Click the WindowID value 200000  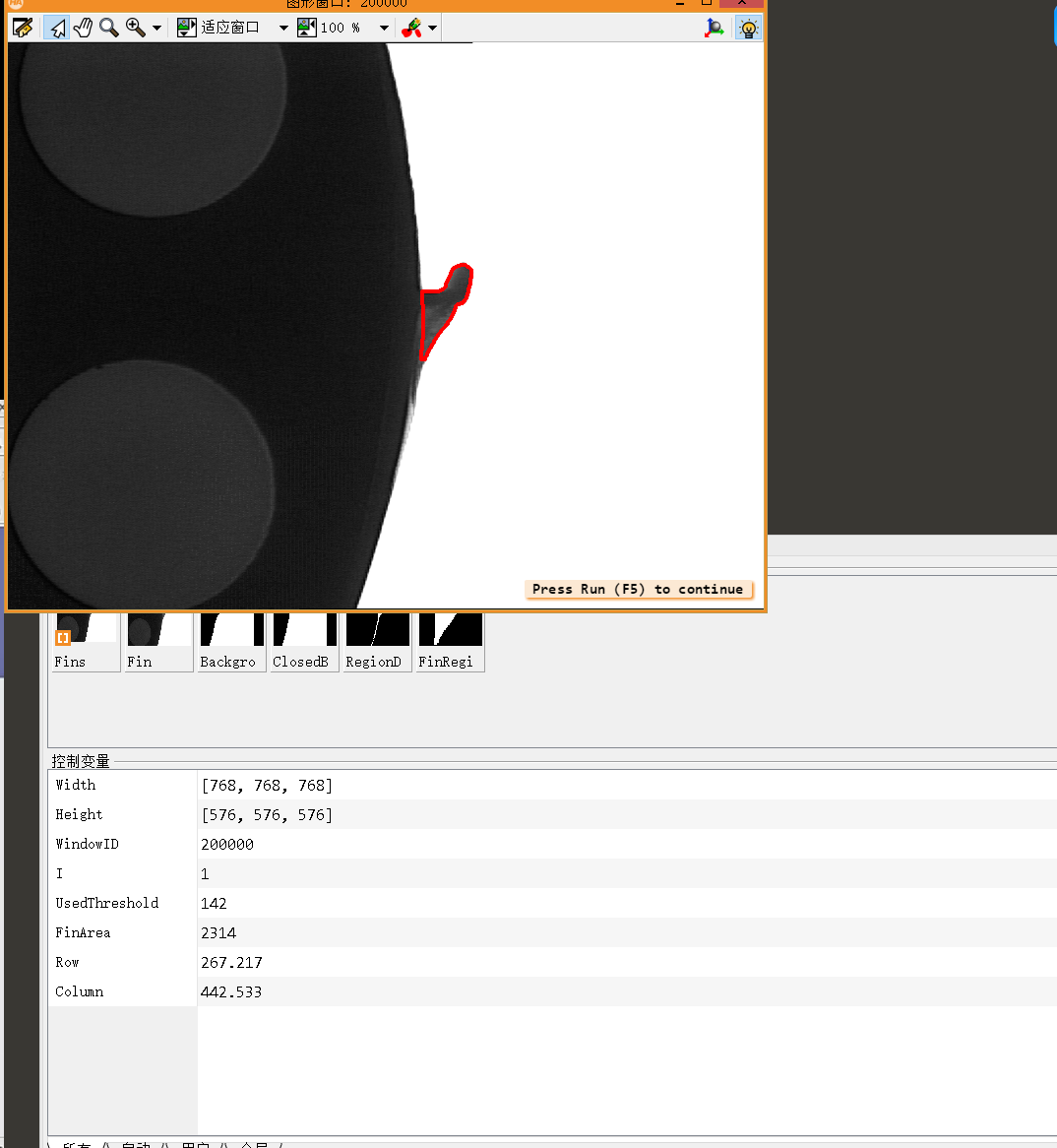227,844
